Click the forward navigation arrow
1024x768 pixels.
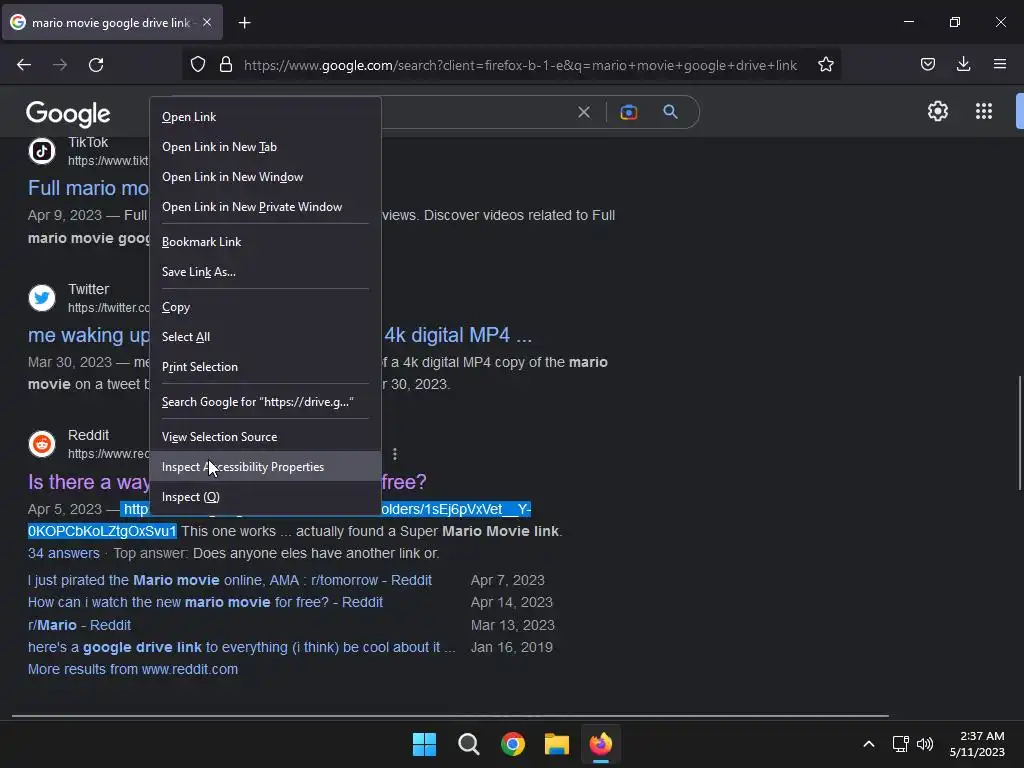[x=60, y=65]
